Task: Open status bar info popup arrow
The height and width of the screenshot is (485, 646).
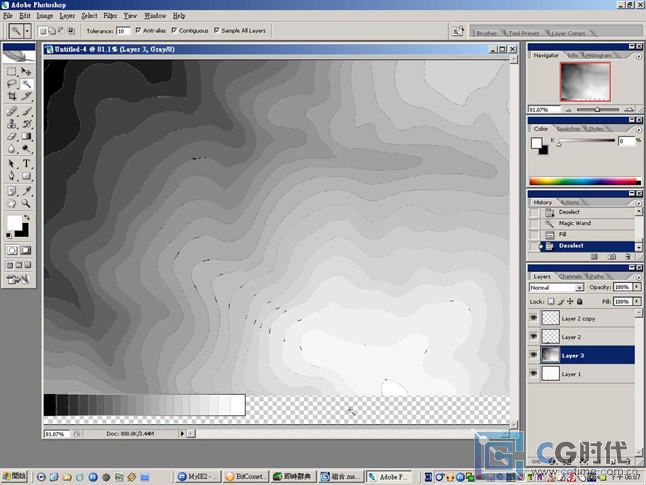Action: (182, 433)
